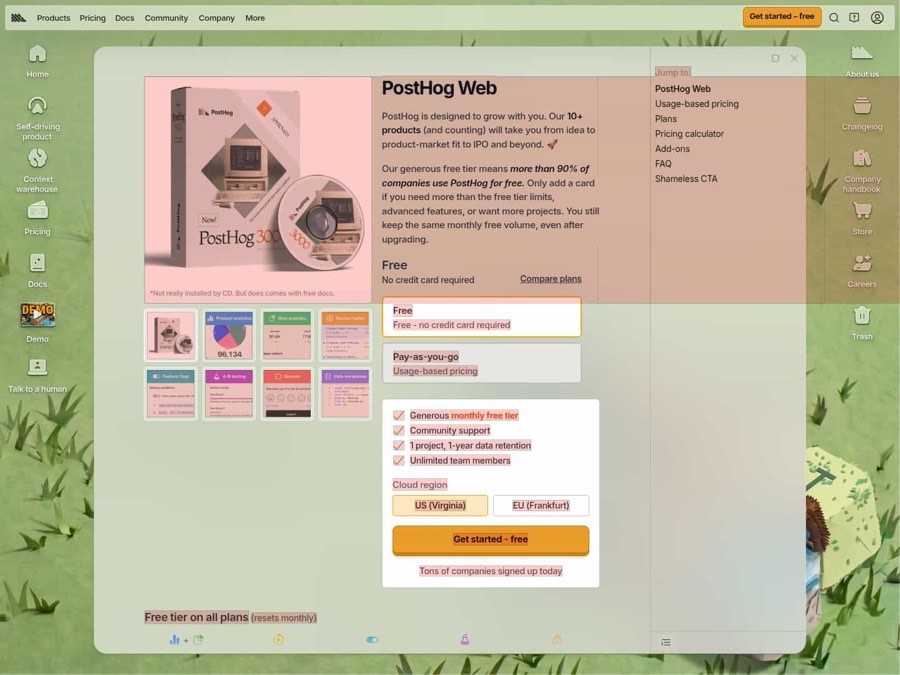Viewport: 900px width, 675px height.
Task: Jump to the Shameless CTA section
Action: [686, 179]
